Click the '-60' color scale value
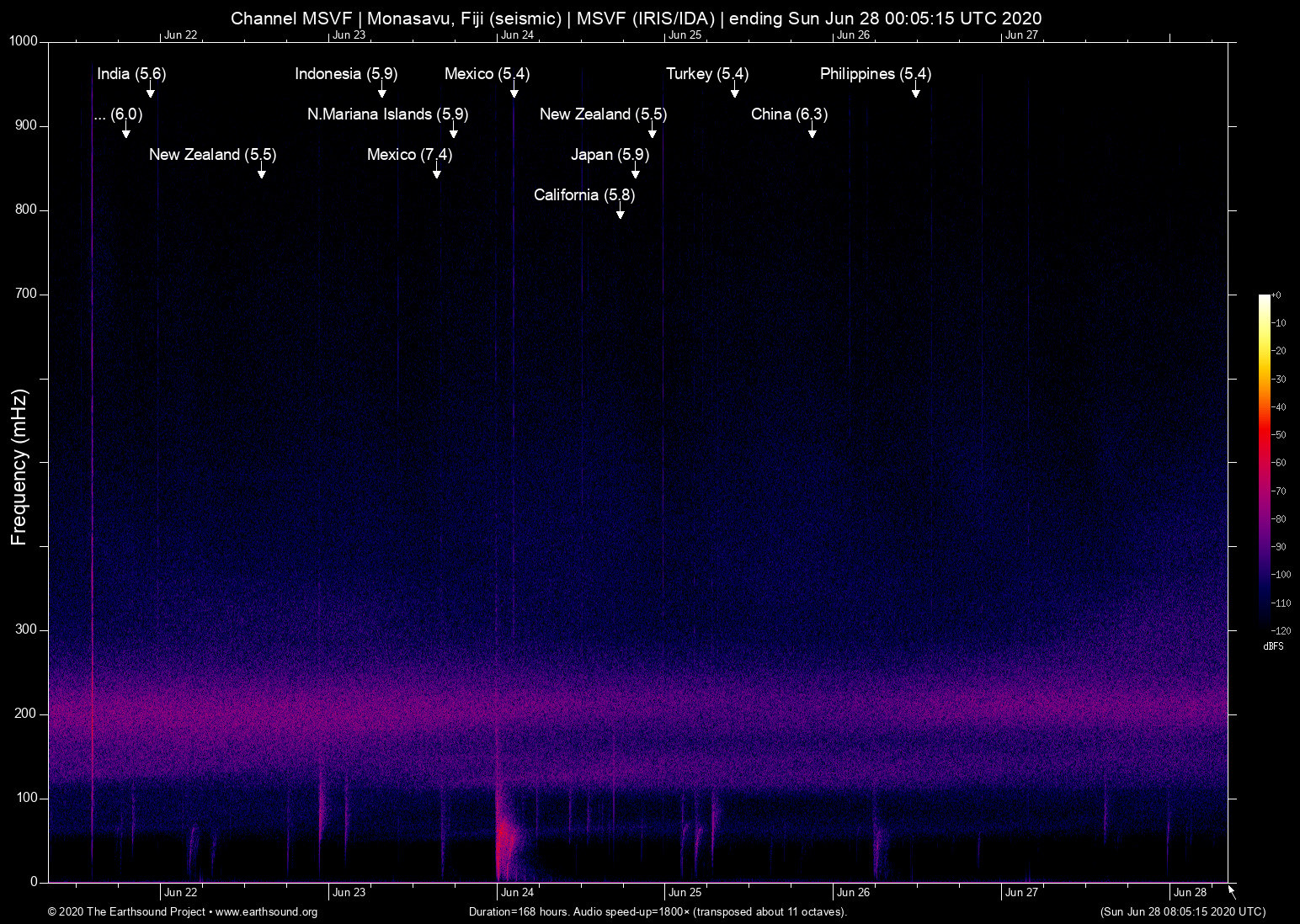Image resolution: width=1300 pixels, height=924 pixels. [x=1279, y=463]
